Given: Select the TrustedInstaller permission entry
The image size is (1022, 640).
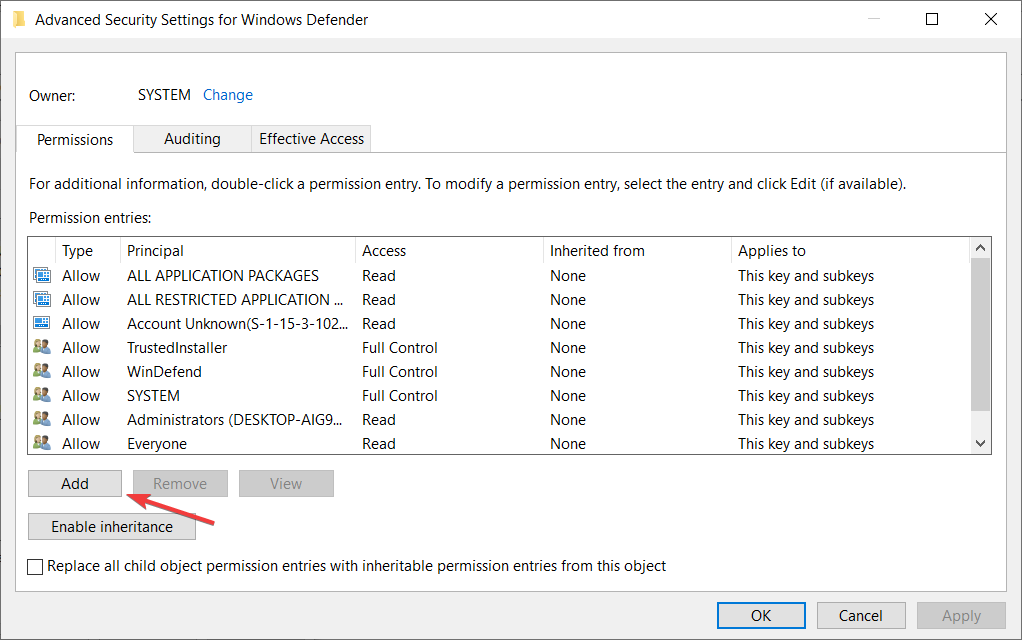Looking at the screenshot, I should coord(177,348).
